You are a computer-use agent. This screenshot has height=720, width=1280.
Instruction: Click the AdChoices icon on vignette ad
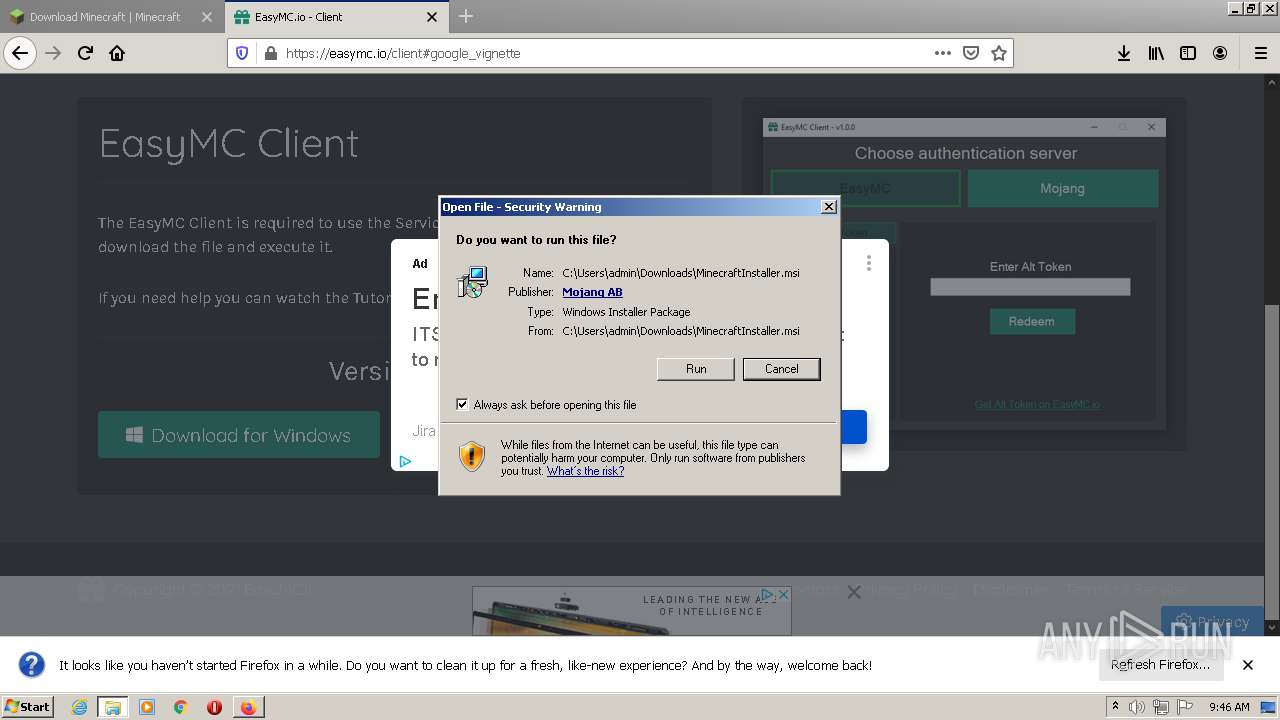(404, 461)
